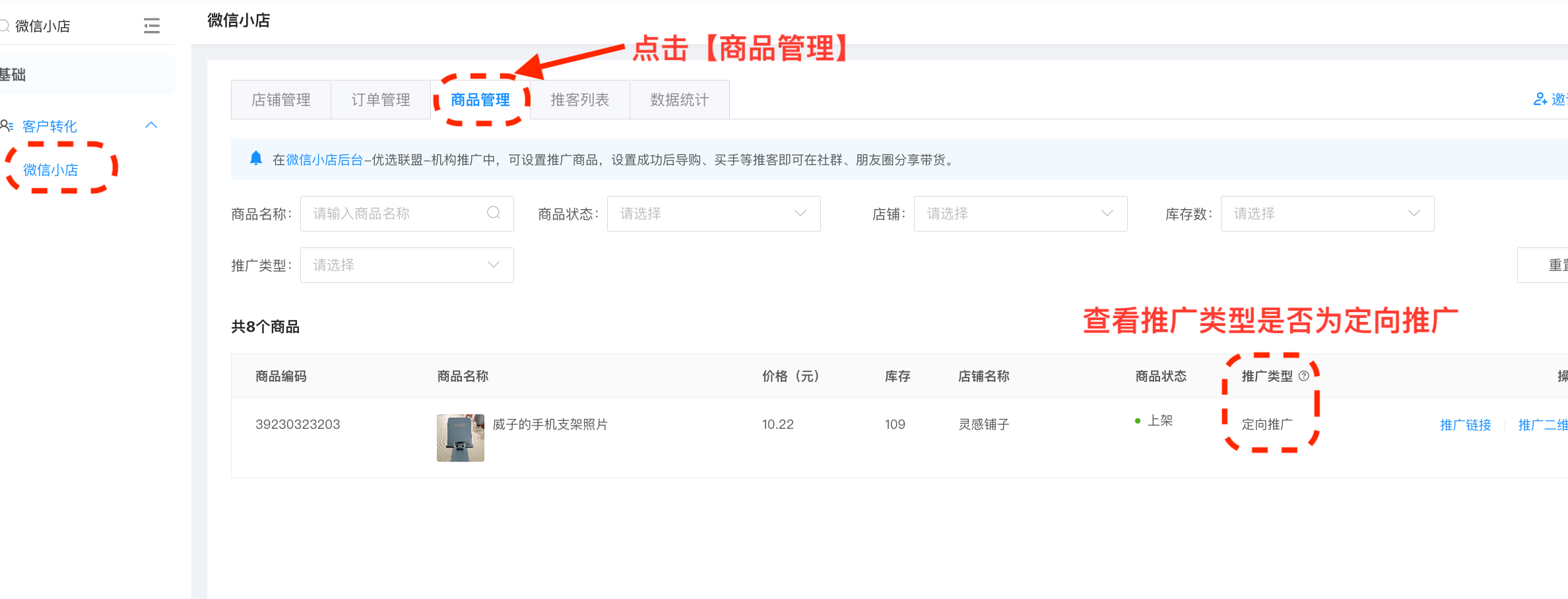This screenshot has width=1568, height=599.
Task: Click the 推广链接 link for the product
Action: point(1465,425)
